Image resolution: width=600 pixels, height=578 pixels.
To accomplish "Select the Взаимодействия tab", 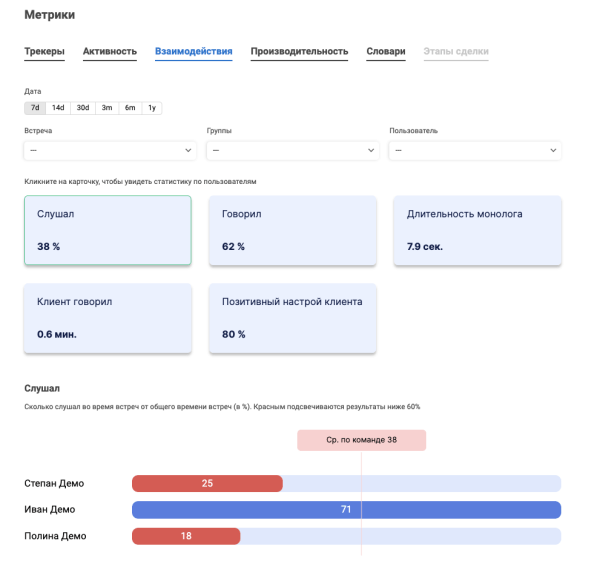I will (x=193, y=51).
